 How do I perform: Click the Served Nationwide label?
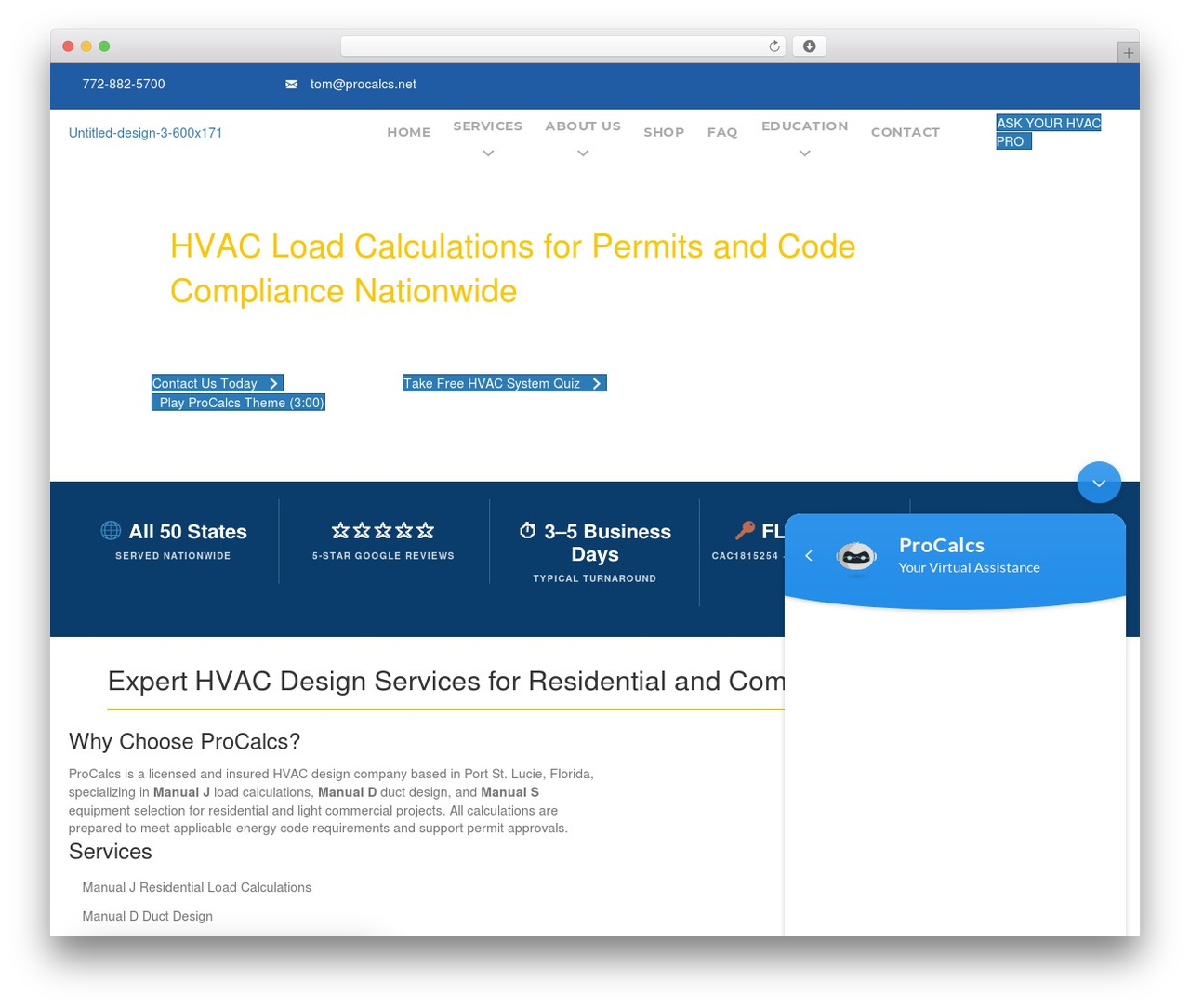point(173,556)
